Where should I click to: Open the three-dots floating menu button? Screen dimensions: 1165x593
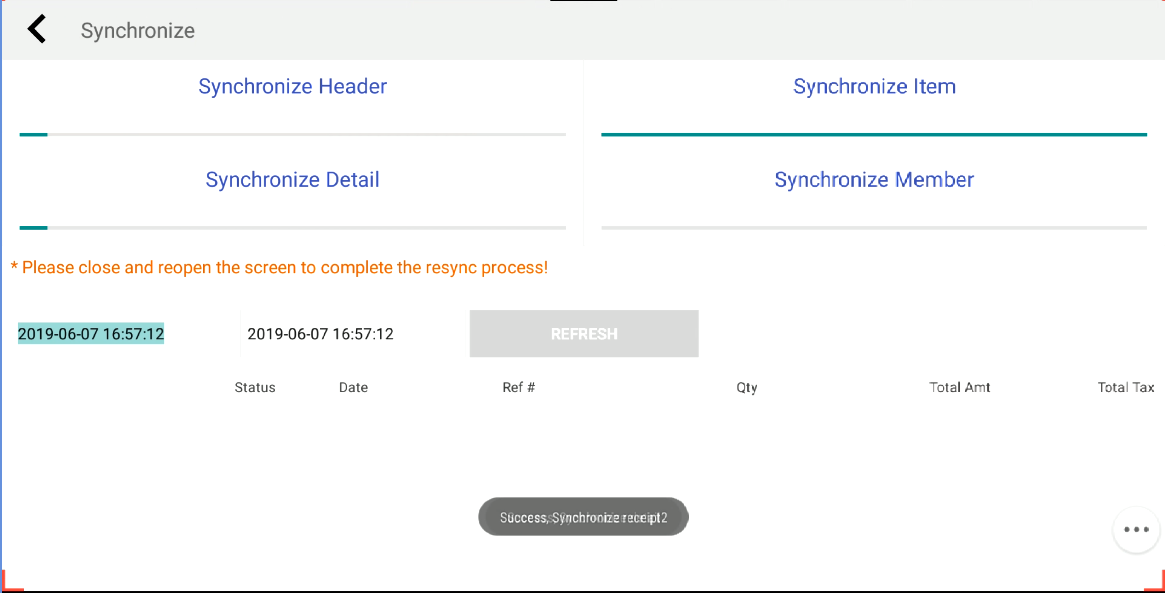click(x=1136, y=529)
